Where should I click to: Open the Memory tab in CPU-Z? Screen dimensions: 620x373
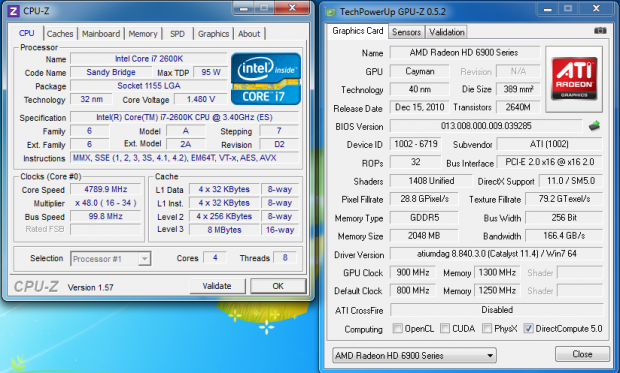tap(143, 34)
